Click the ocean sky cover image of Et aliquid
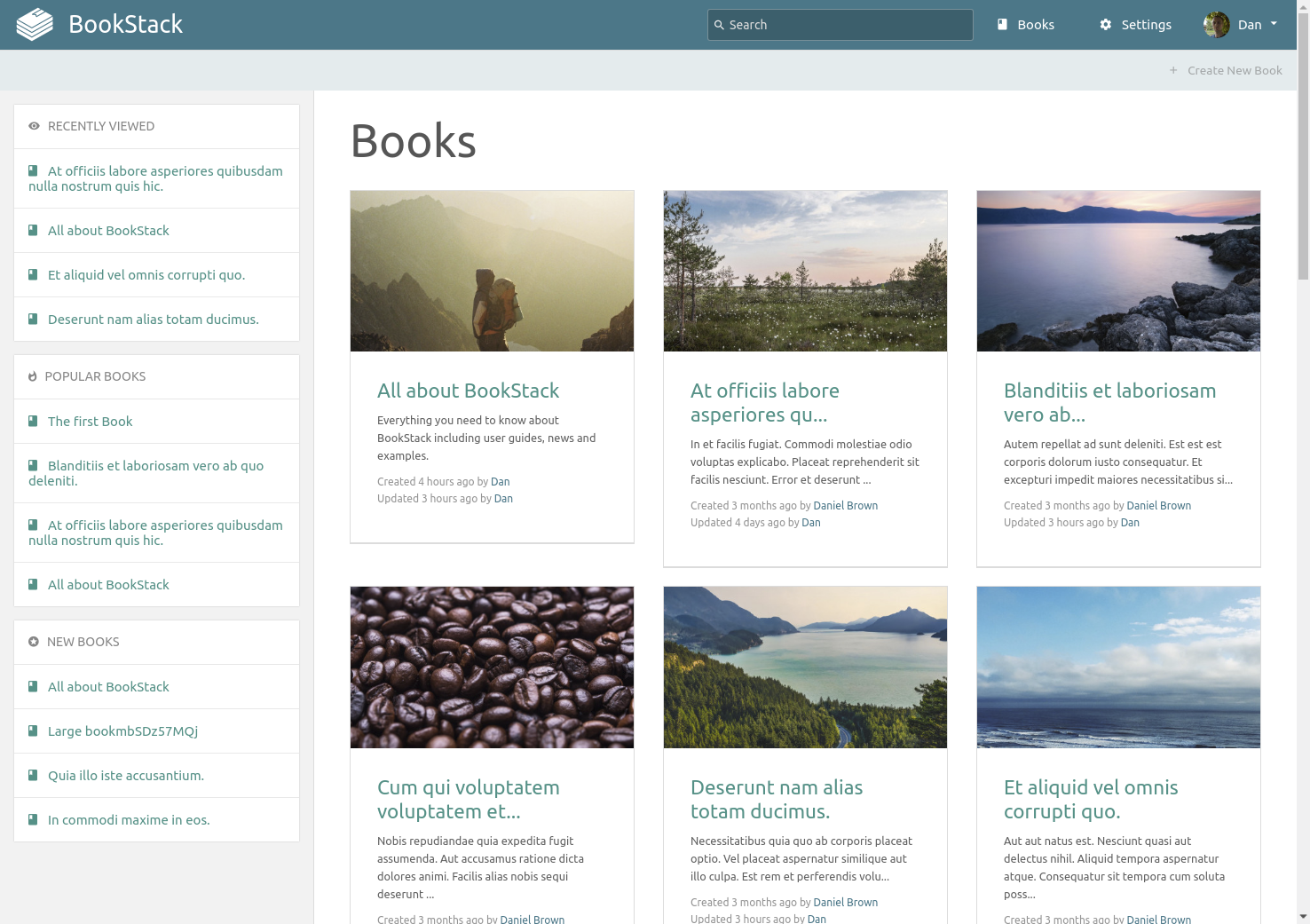1310x924 pixels. (x=1118, y=667)
